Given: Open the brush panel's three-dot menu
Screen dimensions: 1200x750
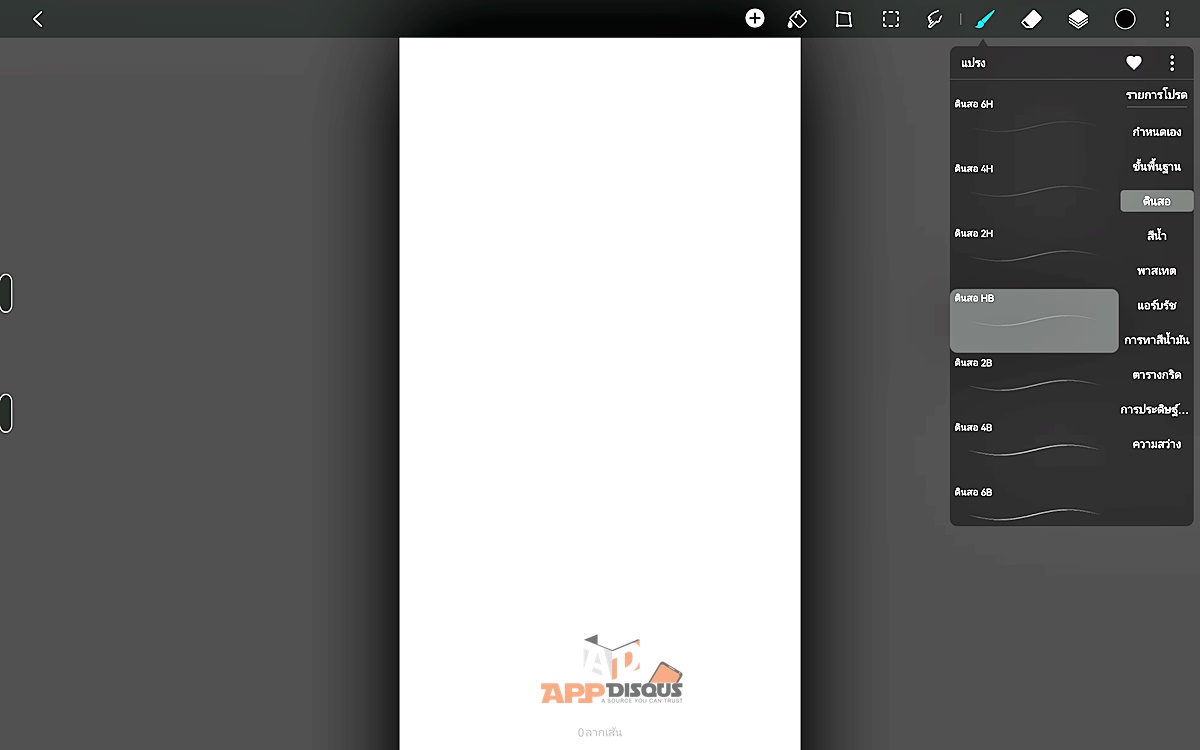Looking at the screenshot, I should [x=1172, y=63].
